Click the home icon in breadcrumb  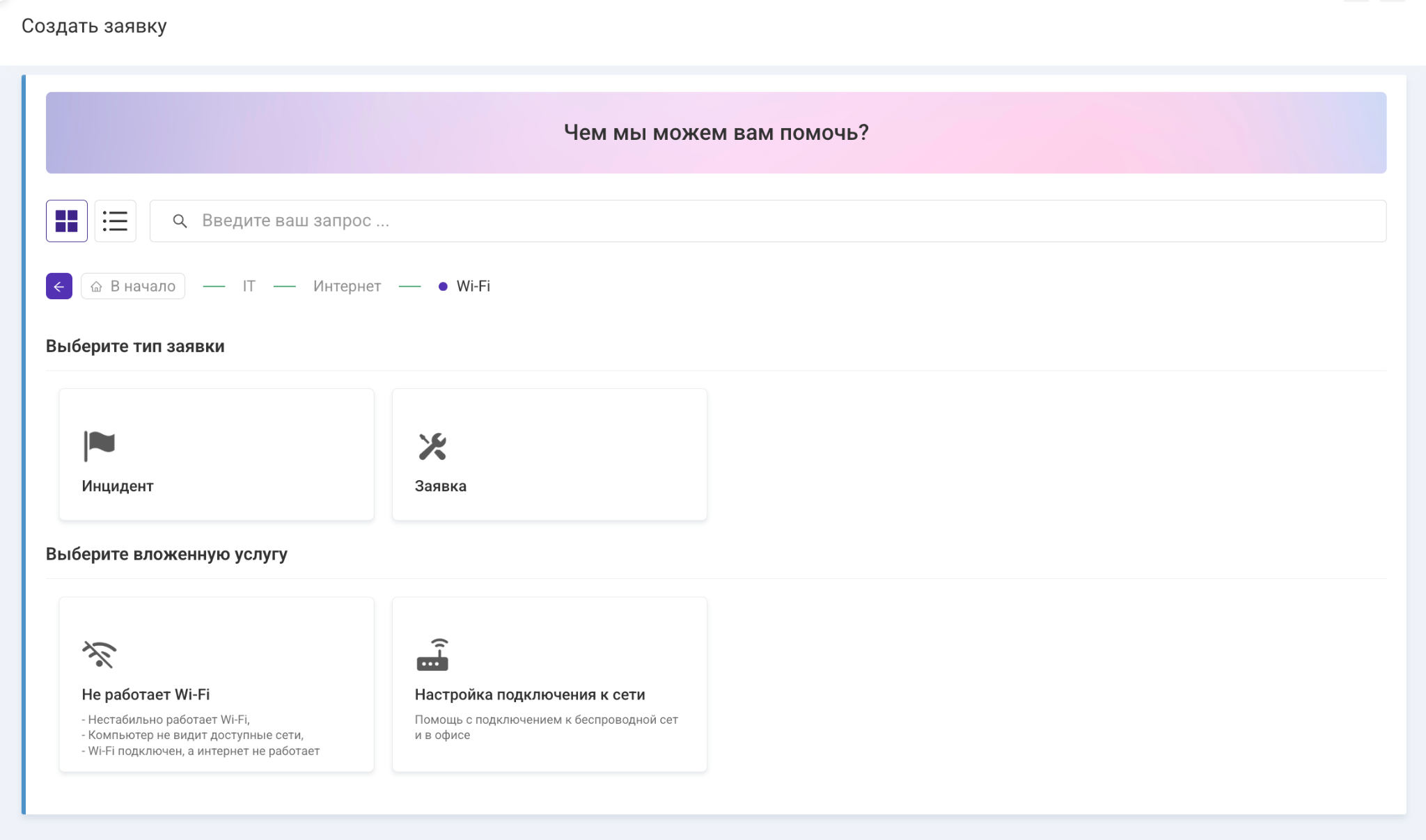[x=97, y=287]
